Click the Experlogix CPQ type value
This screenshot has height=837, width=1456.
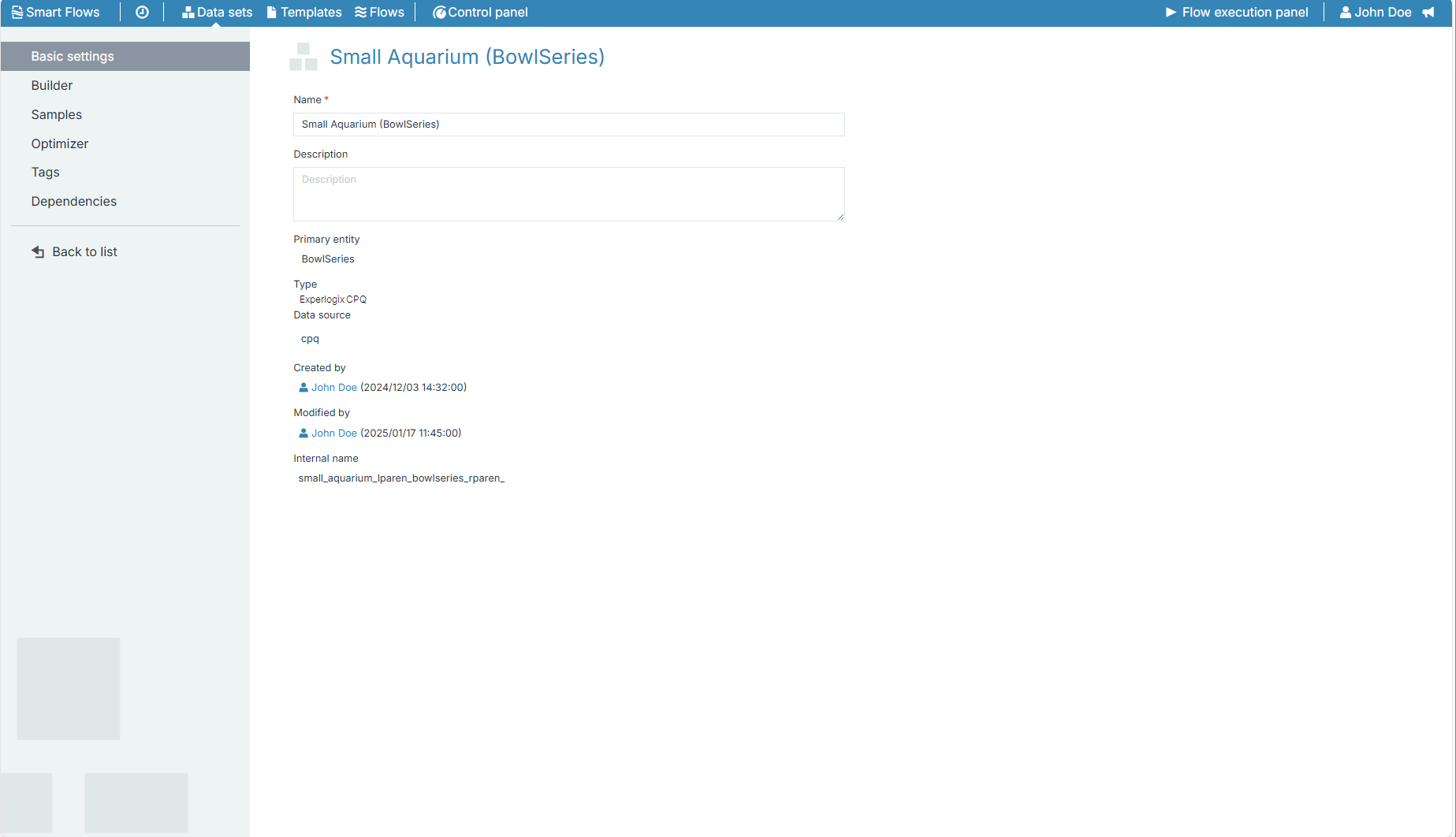(333, 299)
